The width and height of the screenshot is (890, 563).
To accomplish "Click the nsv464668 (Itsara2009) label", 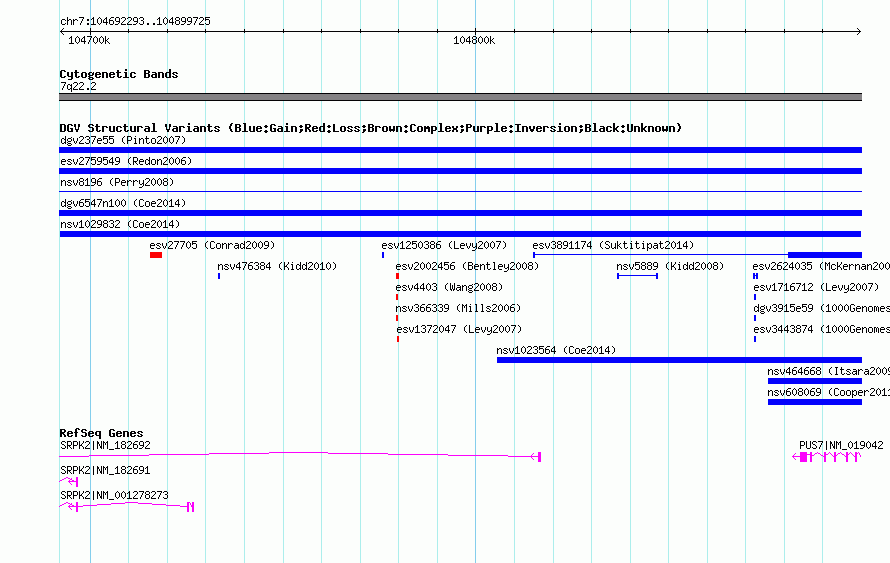I will click(x=828, y=371).
